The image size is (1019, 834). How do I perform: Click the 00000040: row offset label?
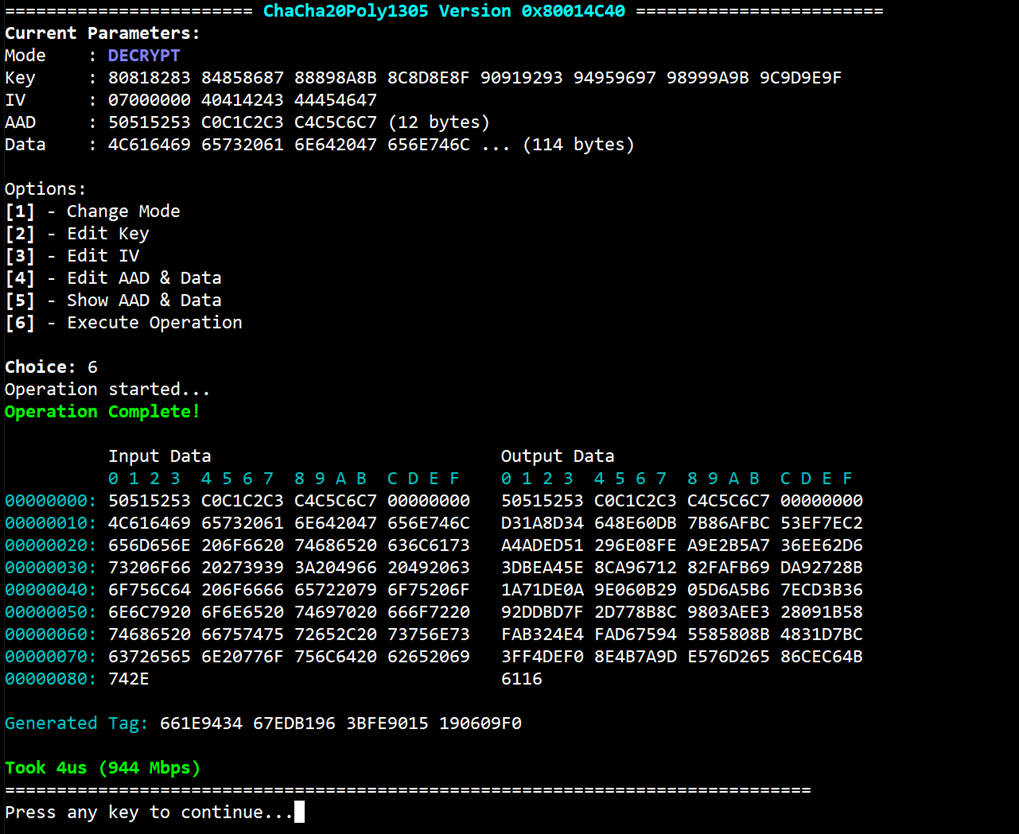[51, 590]
